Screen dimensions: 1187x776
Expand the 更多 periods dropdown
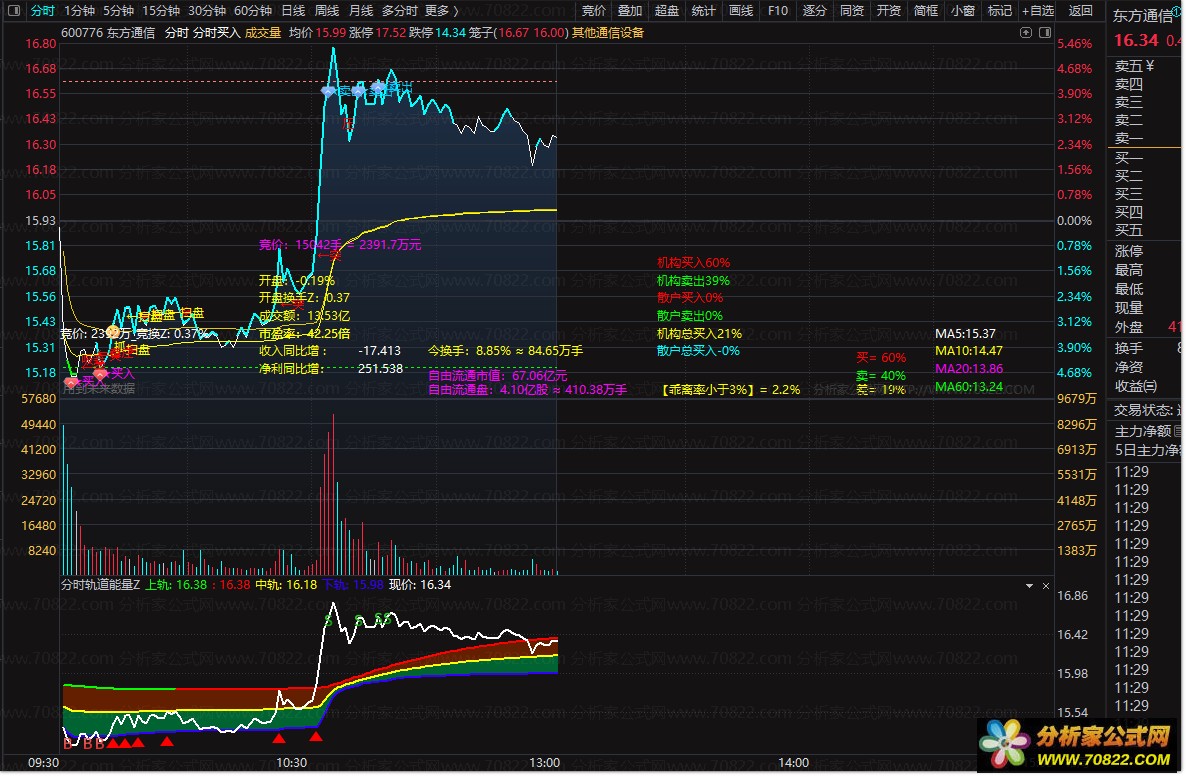tap(441, 11)
